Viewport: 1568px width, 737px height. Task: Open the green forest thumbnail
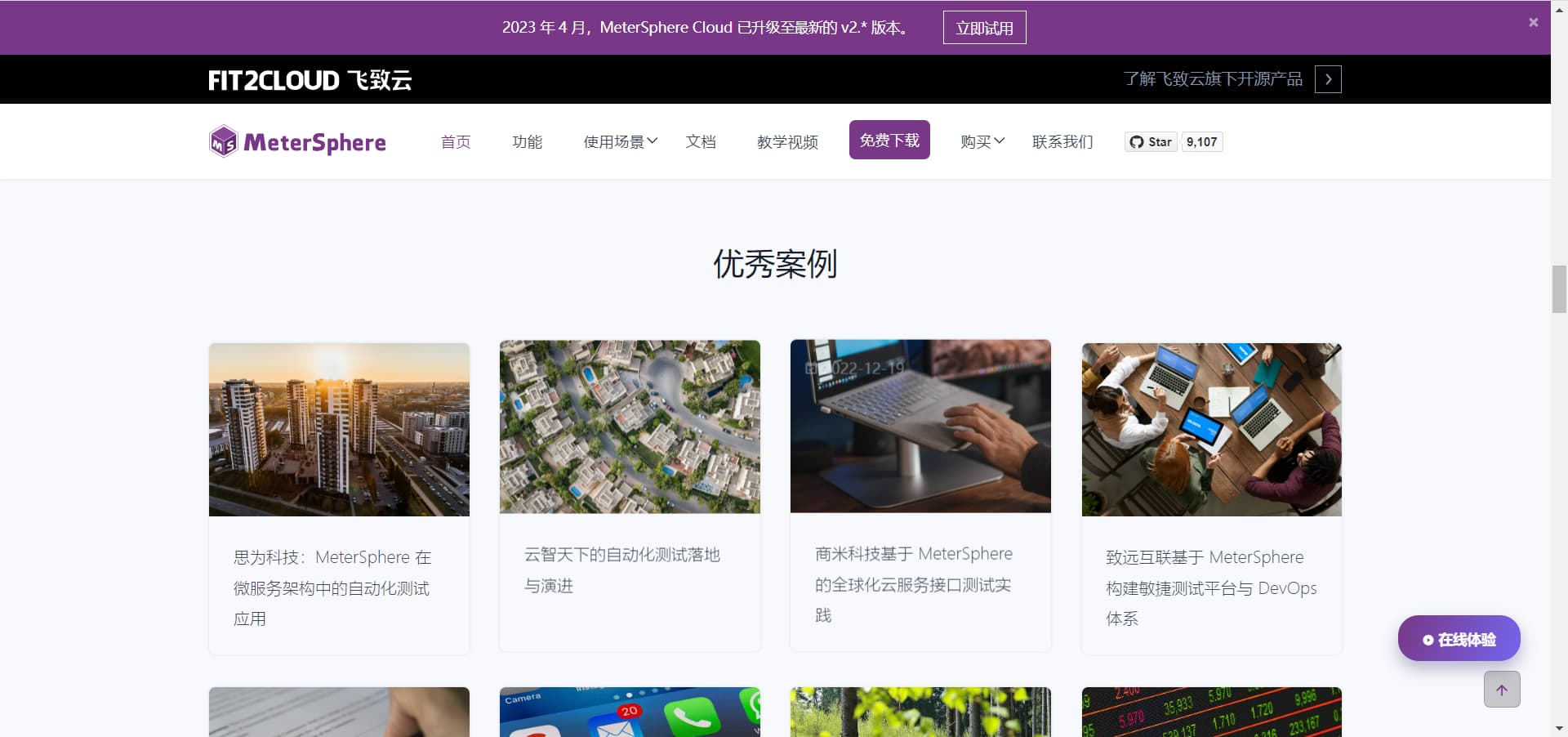tap(920, 712)
